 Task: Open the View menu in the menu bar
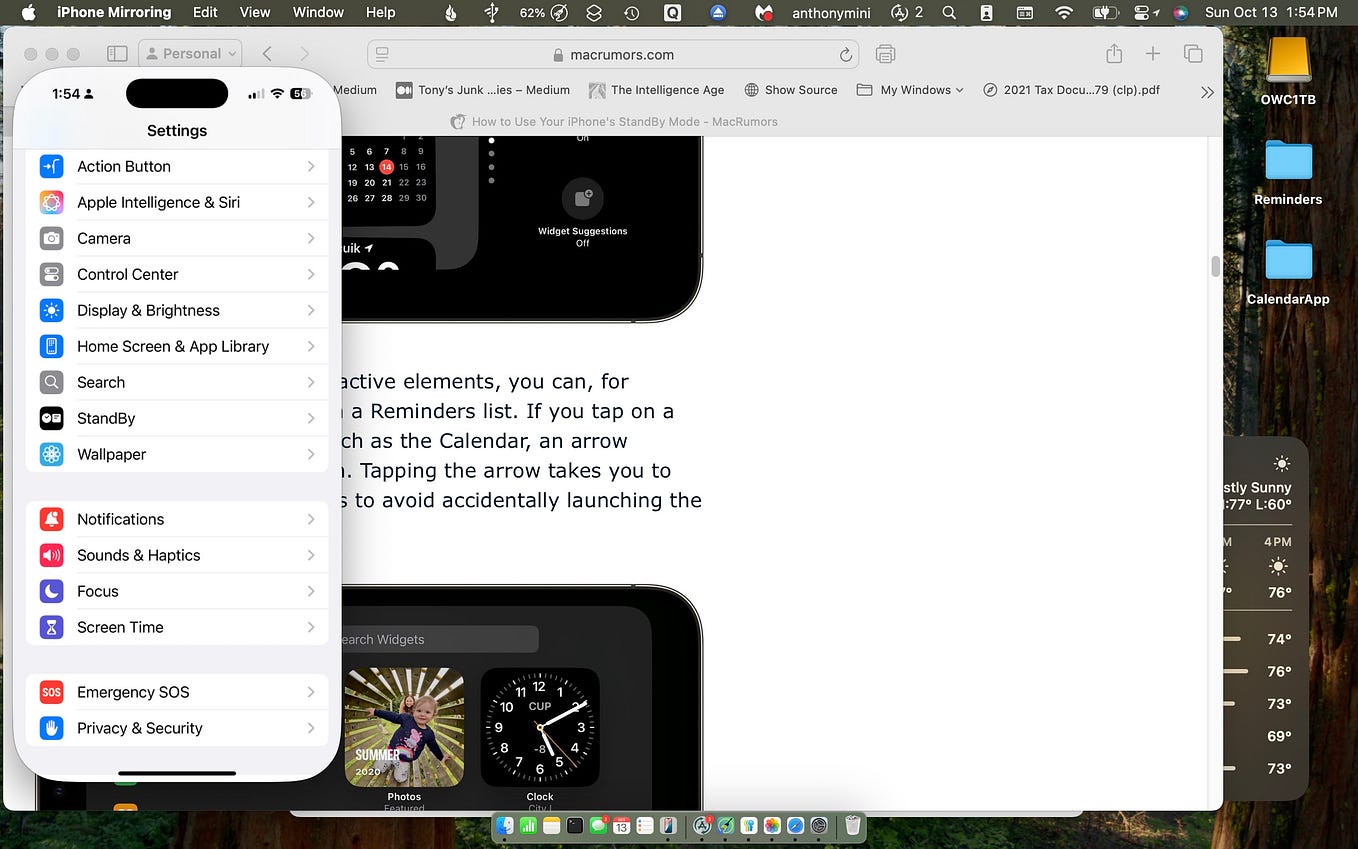(255, 13)
